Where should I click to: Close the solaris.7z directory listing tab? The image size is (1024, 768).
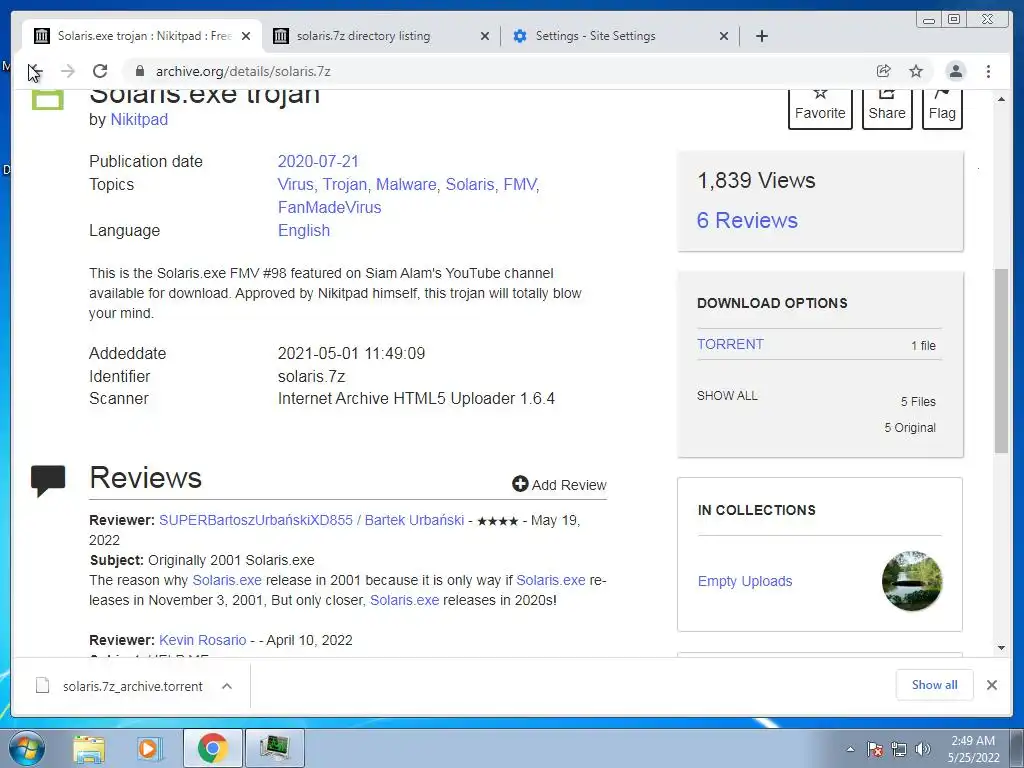coord(485,37)
